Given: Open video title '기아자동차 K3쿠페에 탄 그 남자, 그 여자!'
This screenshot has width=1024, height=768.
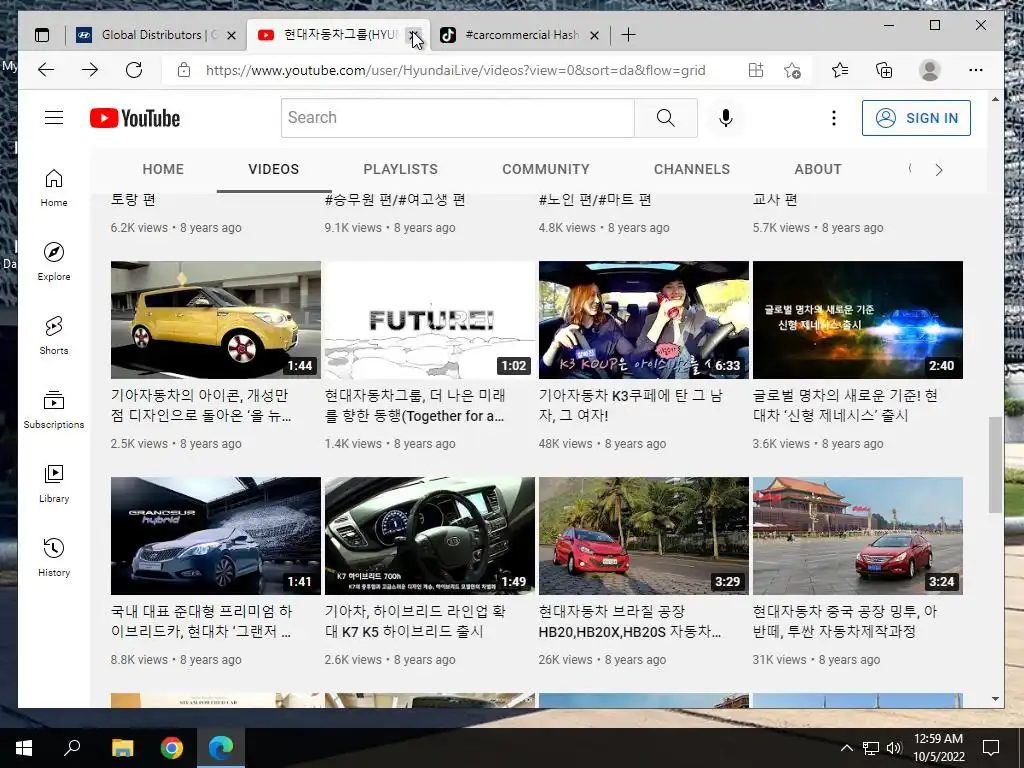Looking at the screenshot, I should [630, 406].
